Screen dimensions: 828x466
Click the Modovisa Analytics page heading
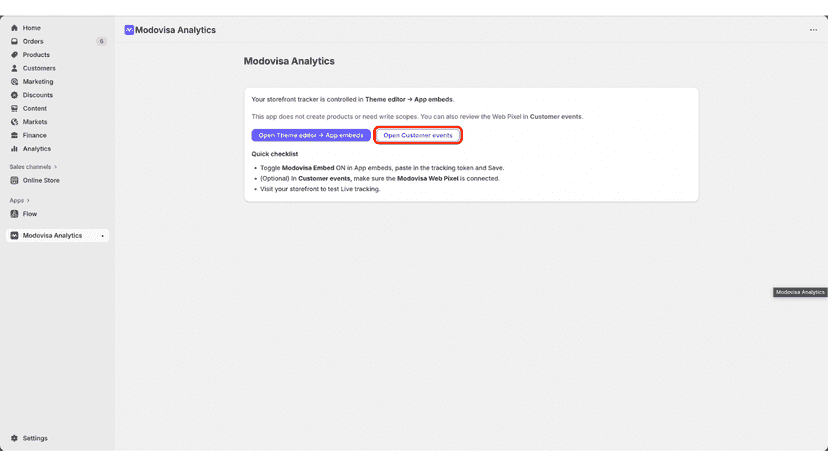pyautogui.click(x=289, y=61)
